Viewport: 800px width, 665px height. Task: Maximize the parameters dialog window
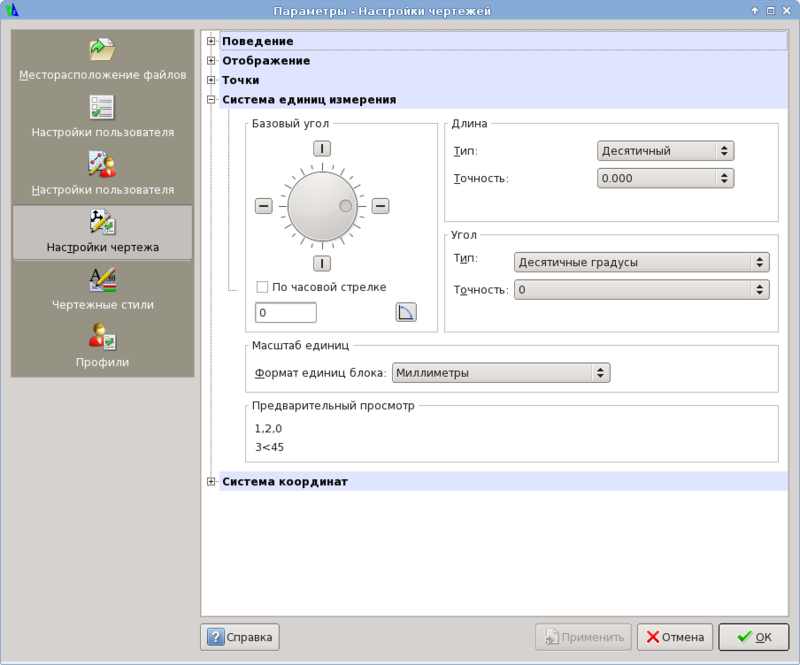770,10
